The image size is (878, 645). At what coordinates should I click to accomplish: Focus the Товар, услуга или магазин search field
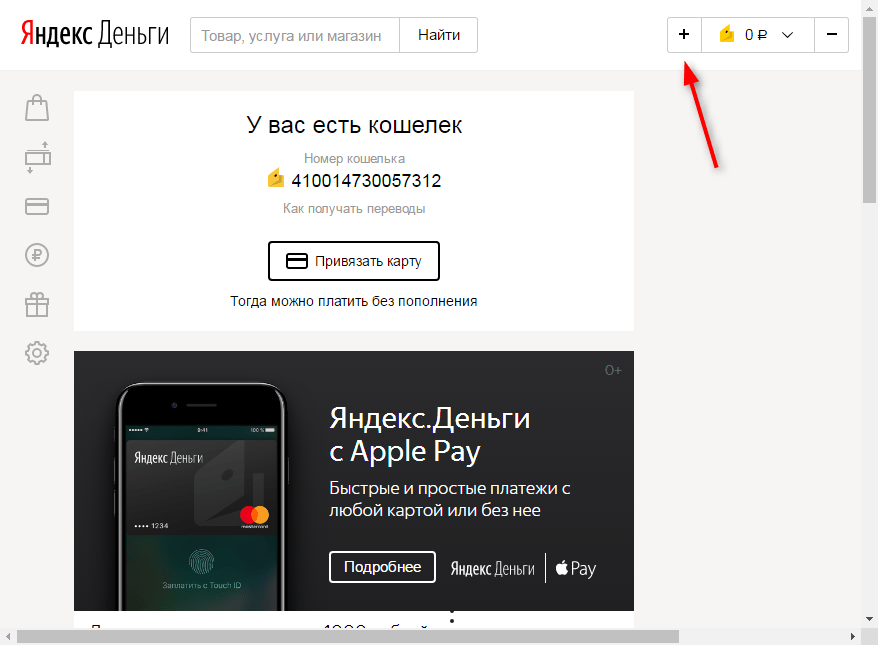tap(295, 35)
